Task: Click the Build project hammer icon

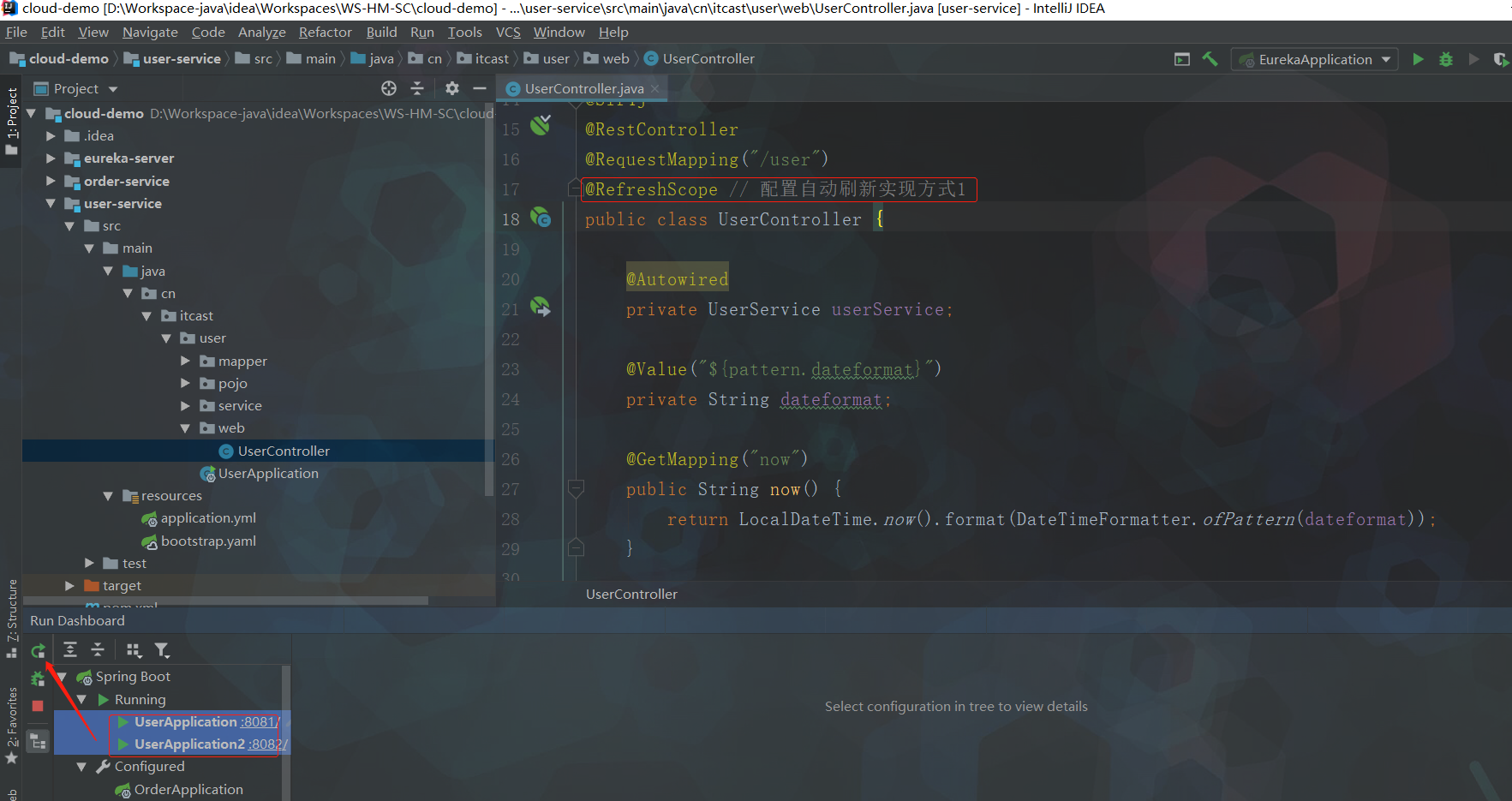Action: 1210,59
